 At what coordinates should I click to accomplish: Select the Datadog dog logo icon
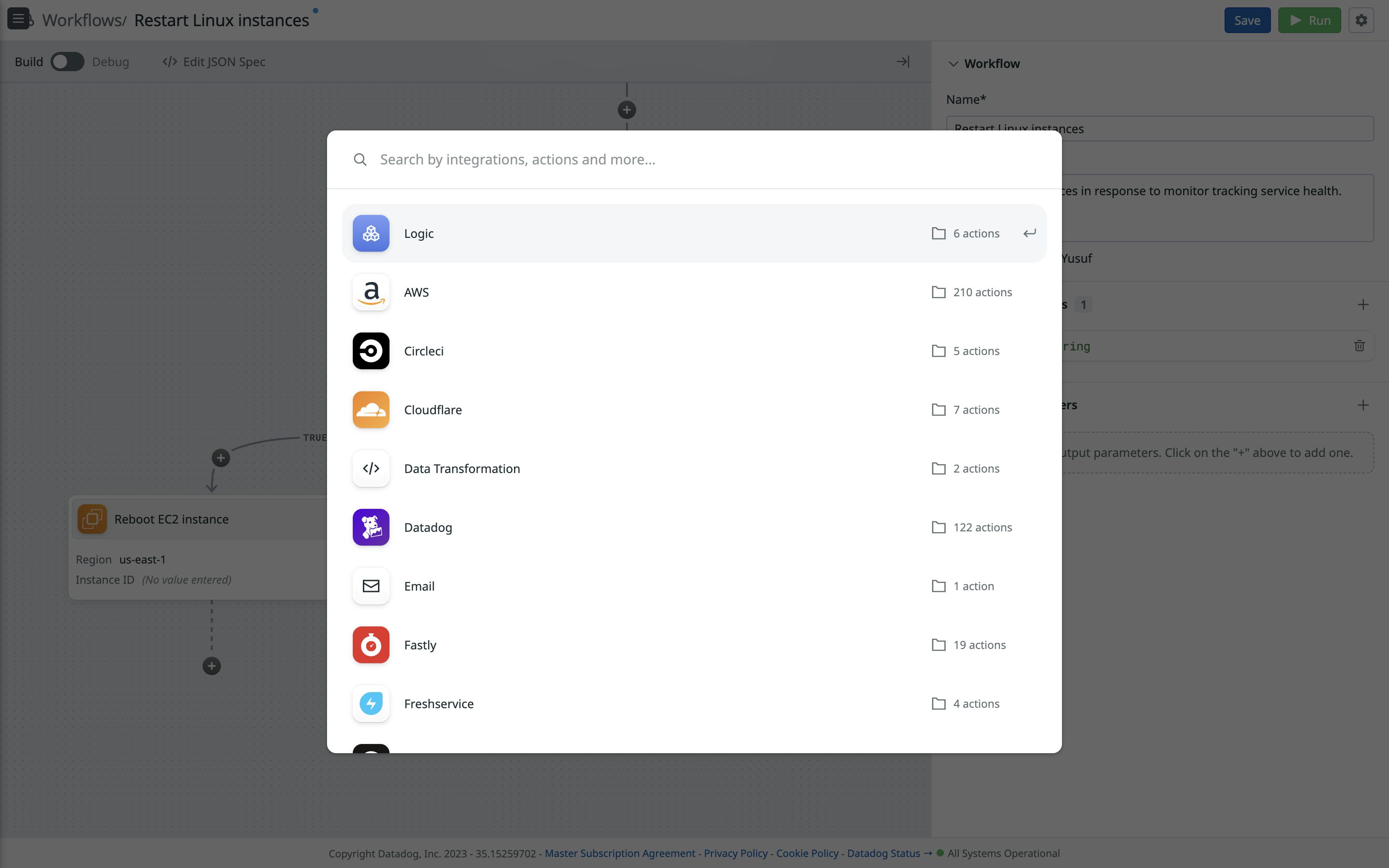(x=371, y=527)
